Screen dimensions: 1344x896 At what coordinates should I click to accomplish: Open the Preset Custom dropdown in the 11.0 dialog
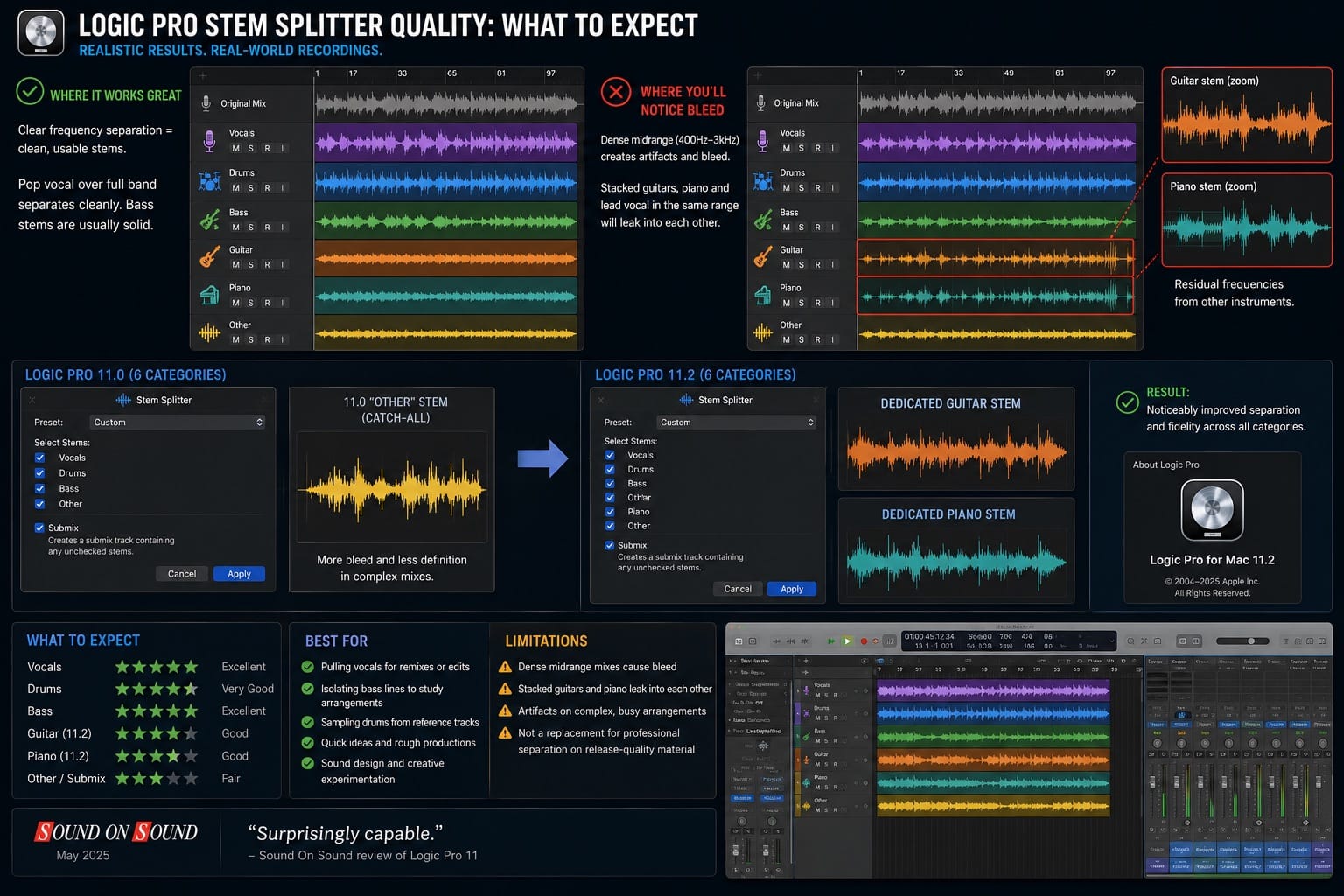(x=178, y=422)
